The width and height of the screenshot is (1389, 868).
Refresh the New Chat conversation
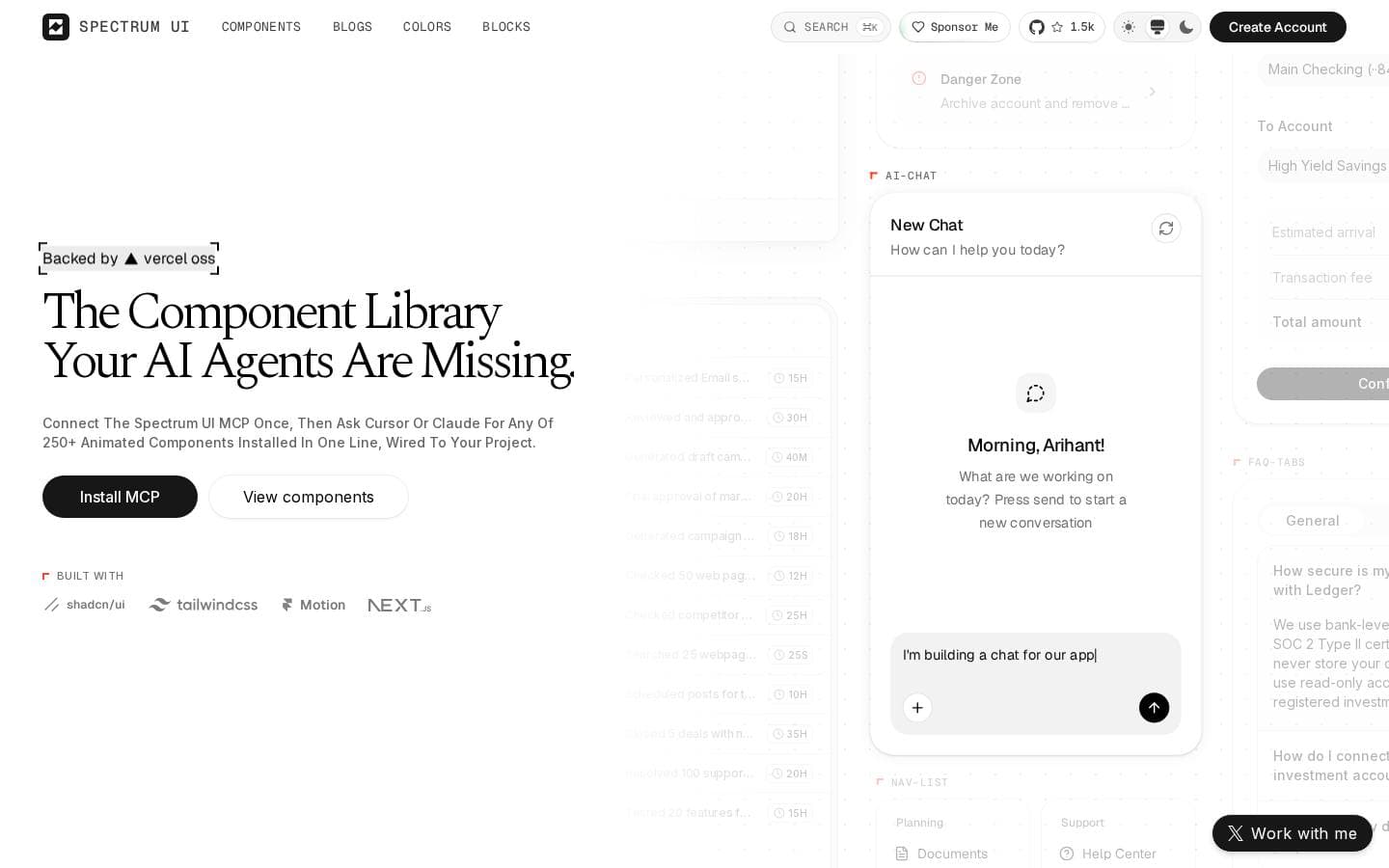click(x=1166, y=229)
